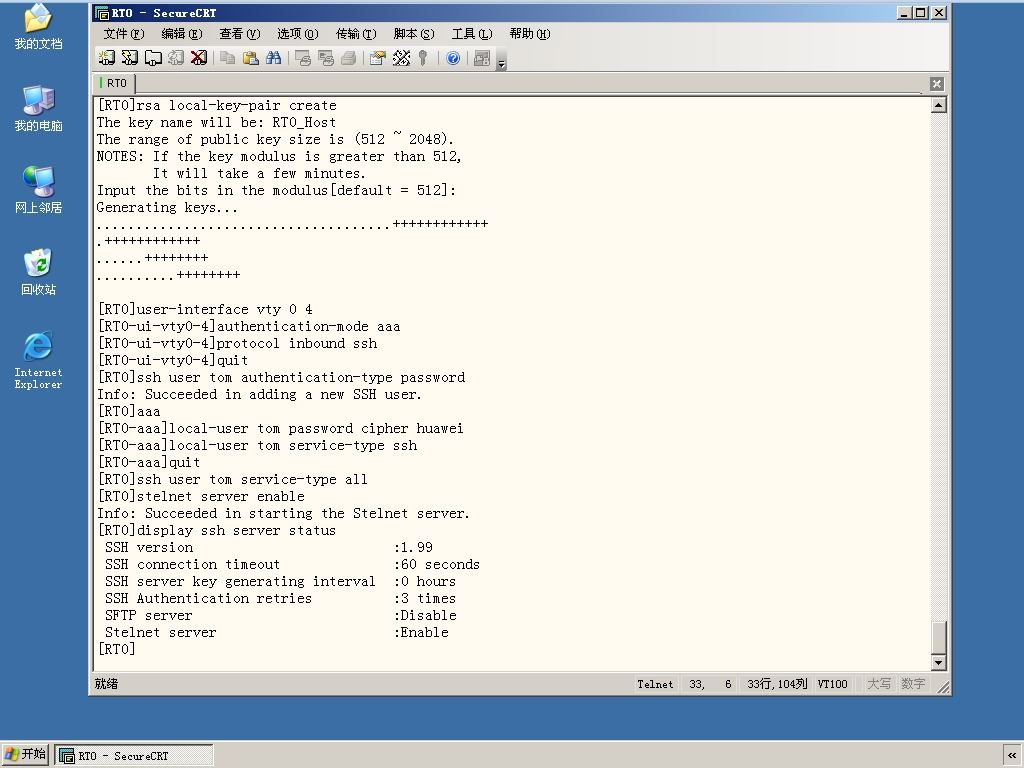Open the 查看(V) menu
The width and height of the screenshot is (1024, 768).
click(x=240, y=33)
